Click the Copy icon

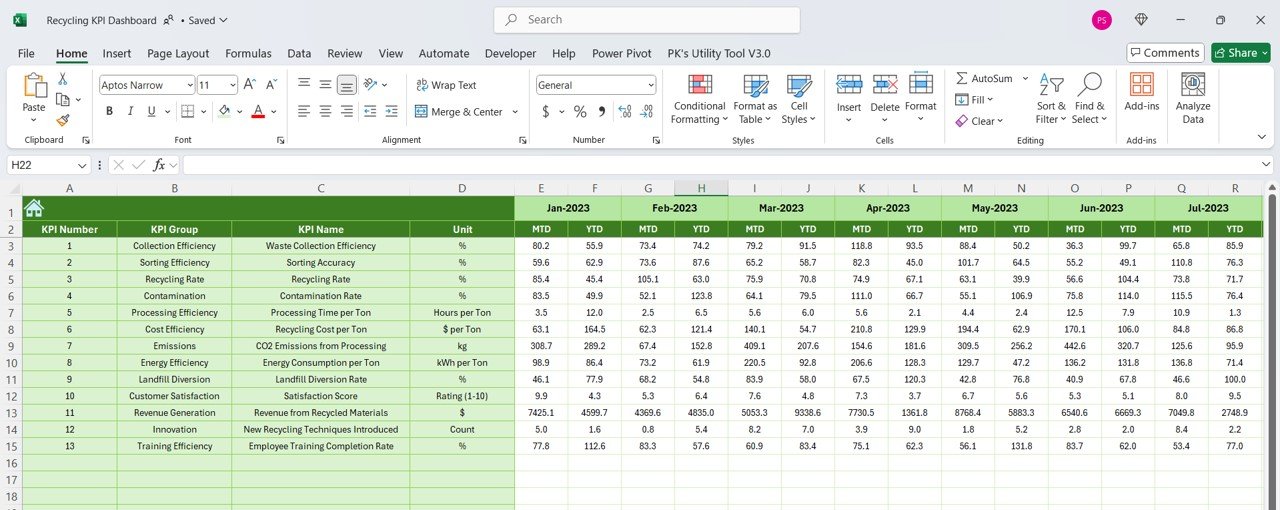coord(63,99)
